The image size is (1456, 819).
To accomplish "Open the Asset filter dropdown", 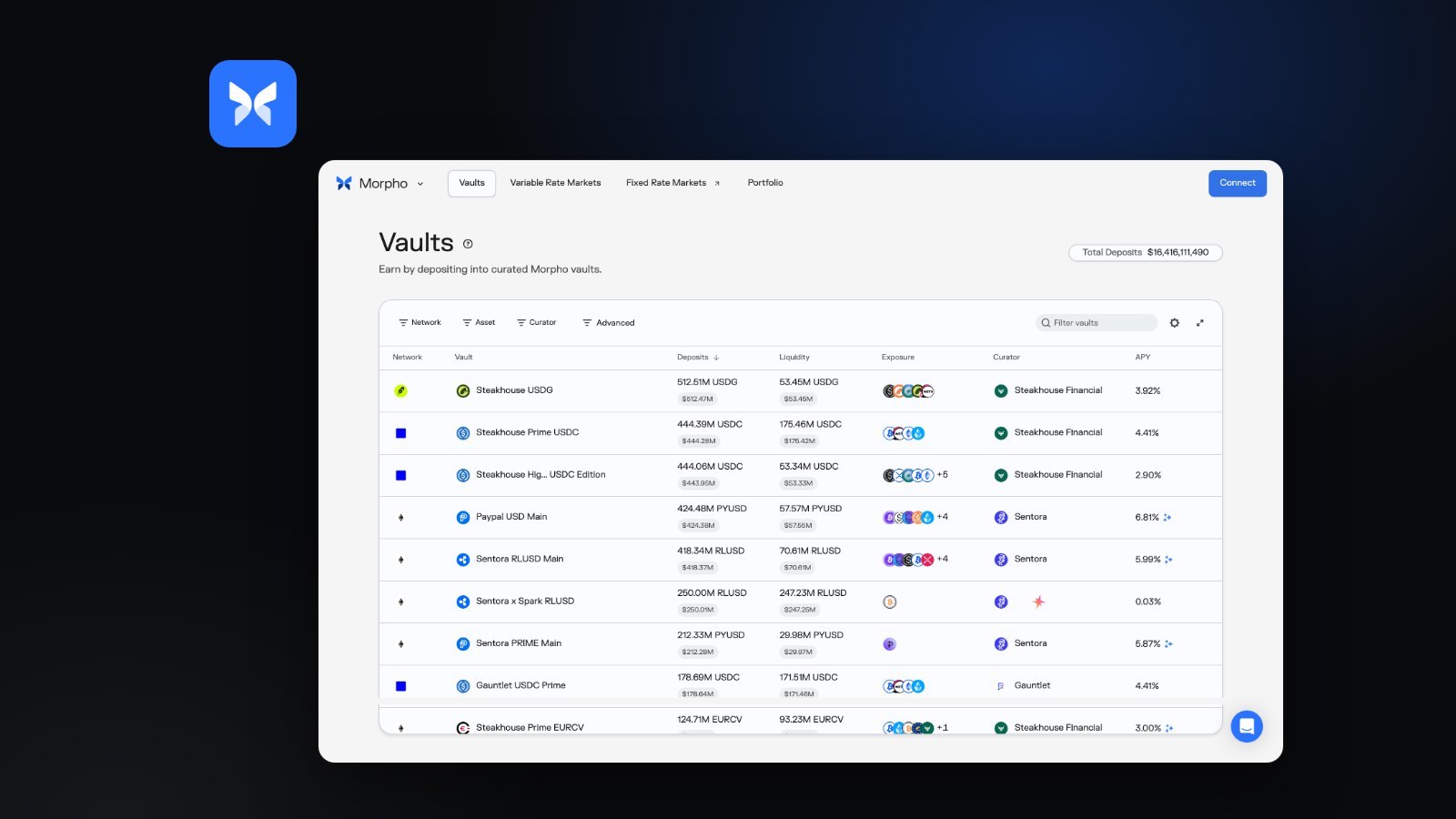I will click(479, 323).
